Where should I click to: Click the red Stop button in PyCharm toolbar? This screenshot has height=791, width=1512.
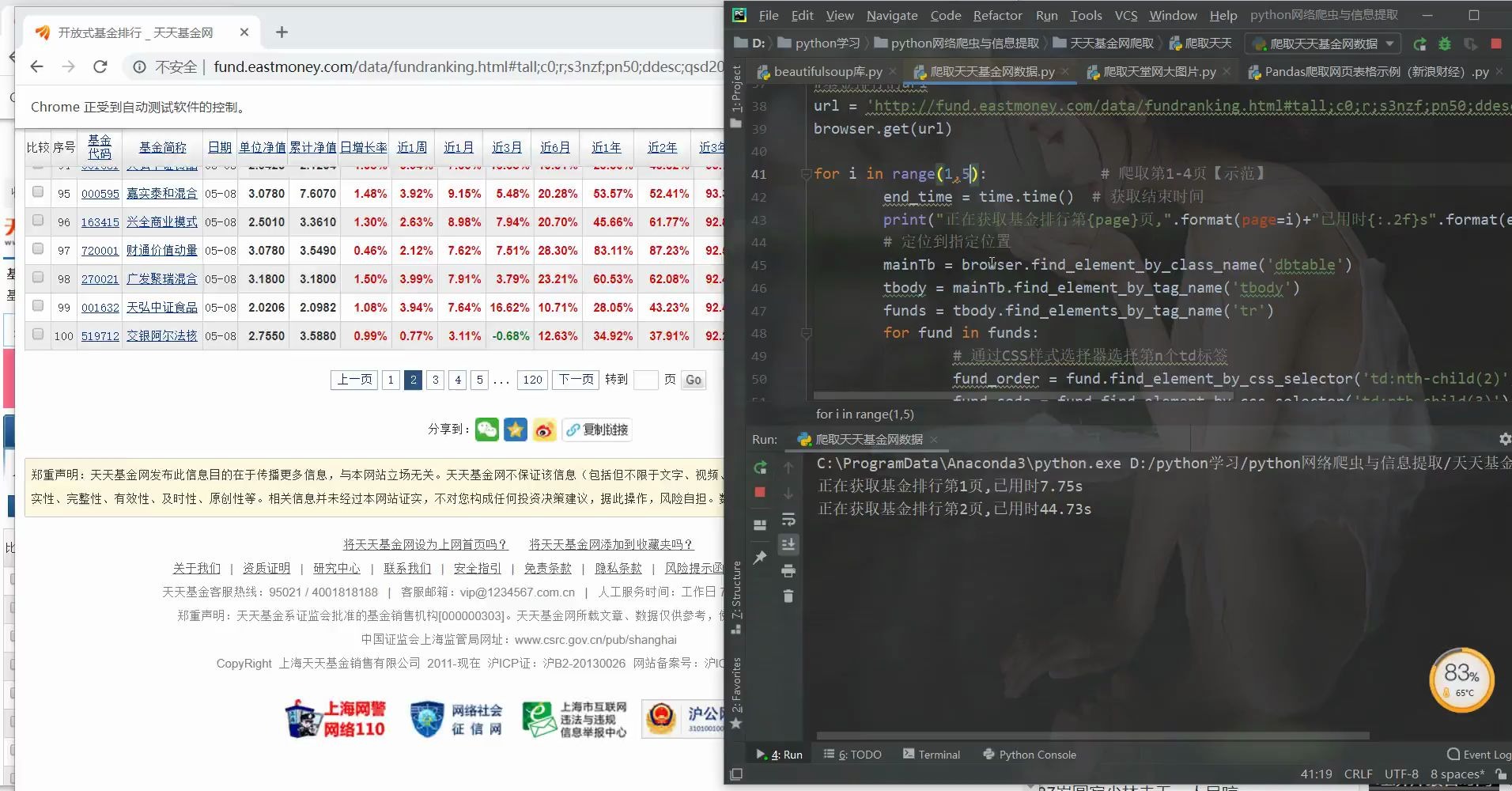click(x=1496, y=44)
